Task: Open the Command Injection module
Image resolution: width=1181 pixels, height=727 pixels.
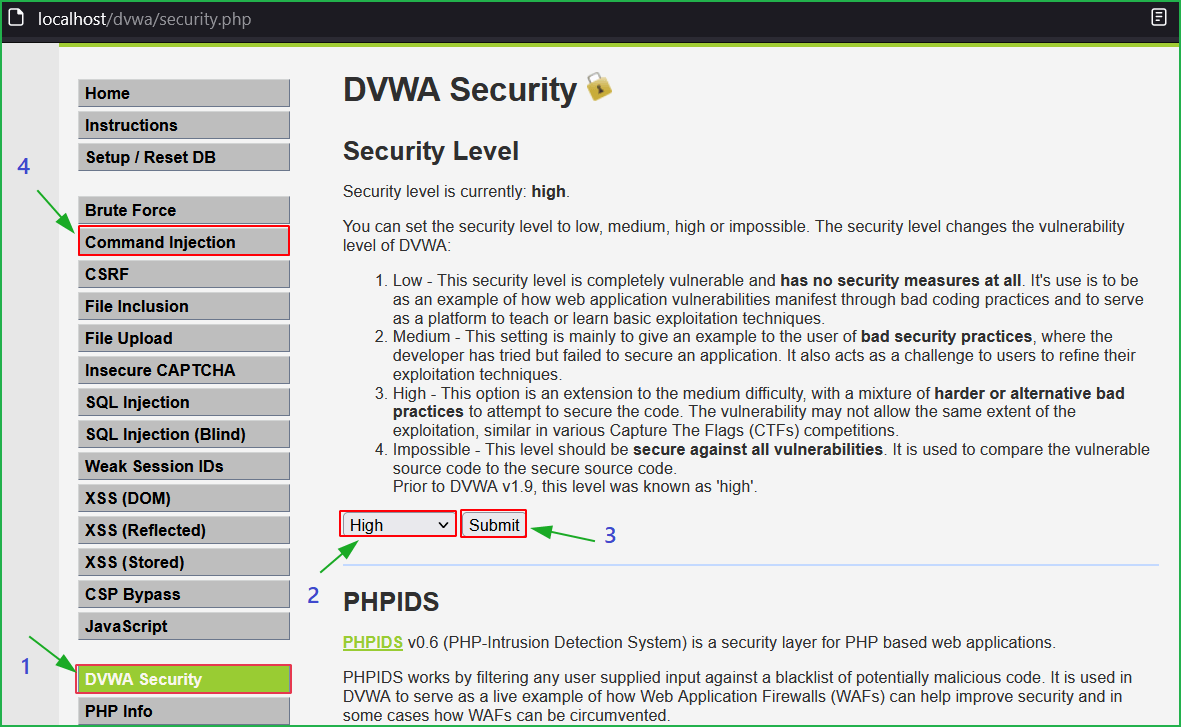Action: 183,241
